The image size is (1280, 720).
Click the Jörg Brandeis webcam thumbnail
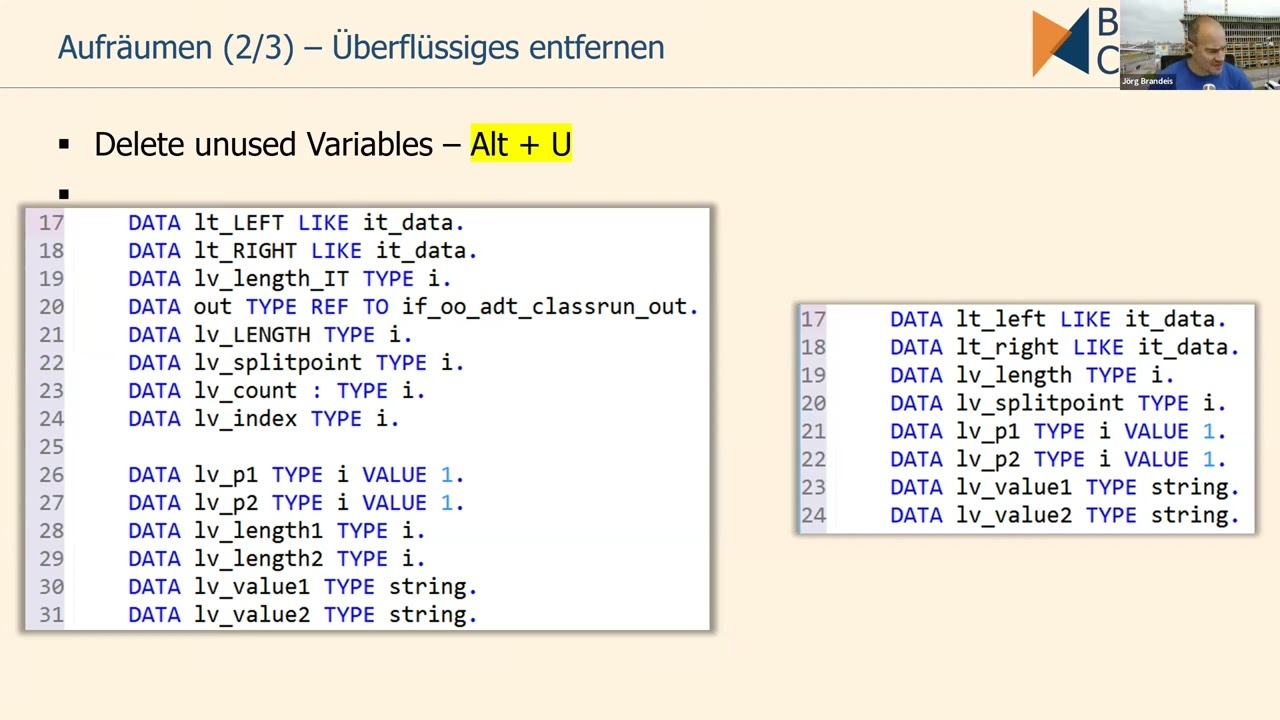(x=1200, y=45)
